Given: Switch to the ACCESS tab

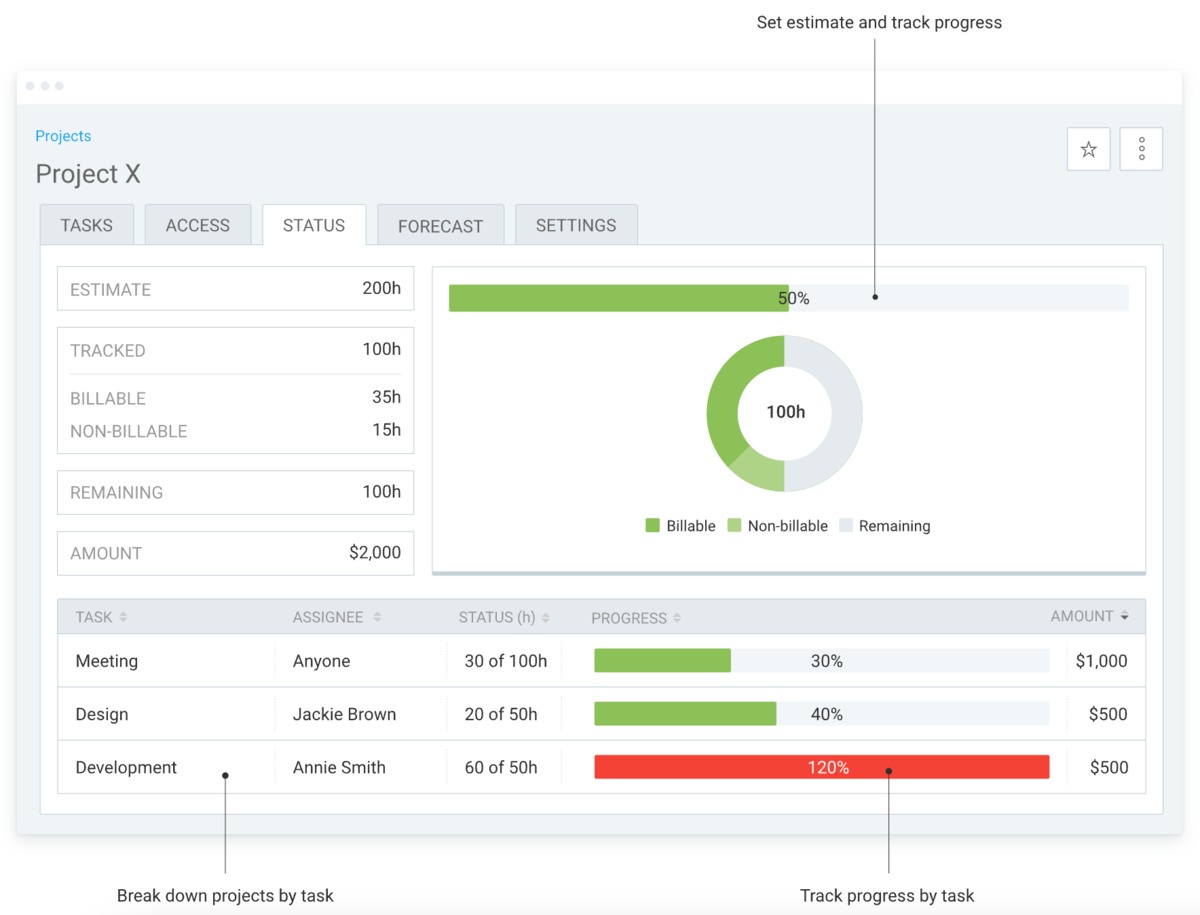Looking at the screenshot, I should pos(197,225).
